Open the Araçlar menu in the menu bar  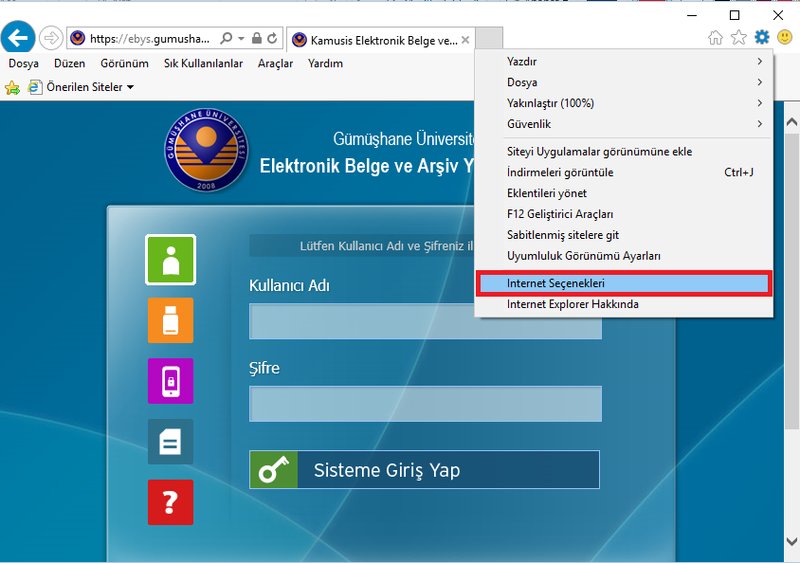(275, 63)
